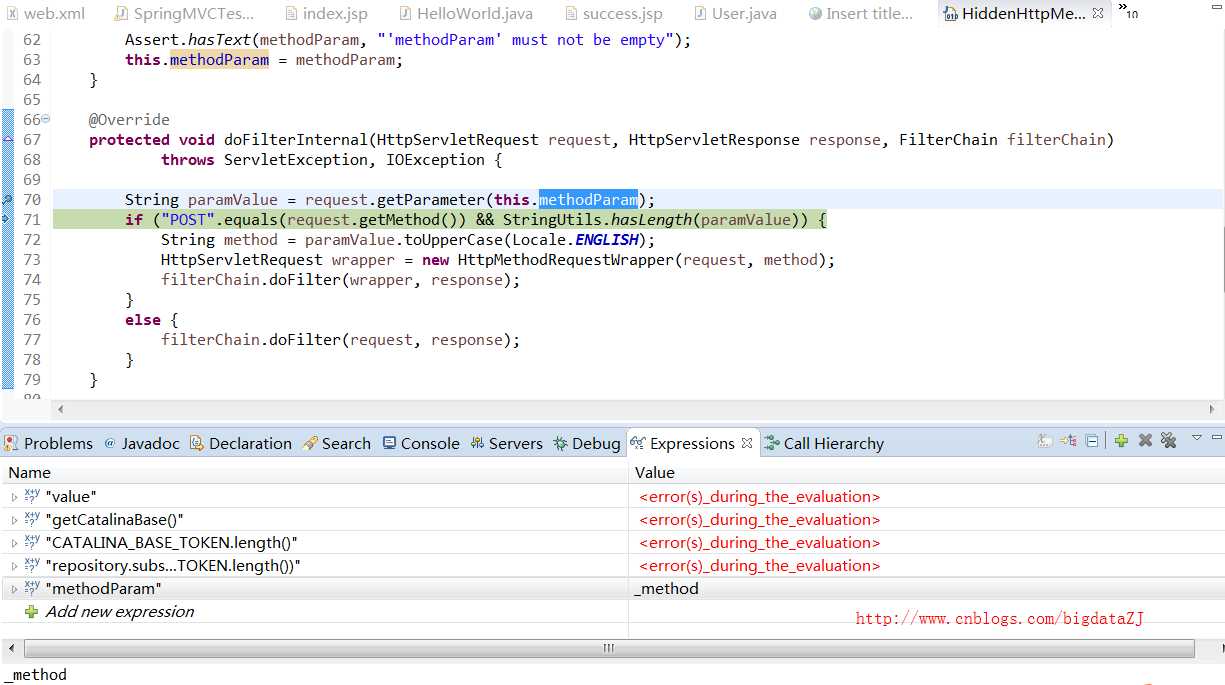Switch to the Problems view tab
The height and width of the screenshot is (685, 1225).
click(x=50, y=443)
